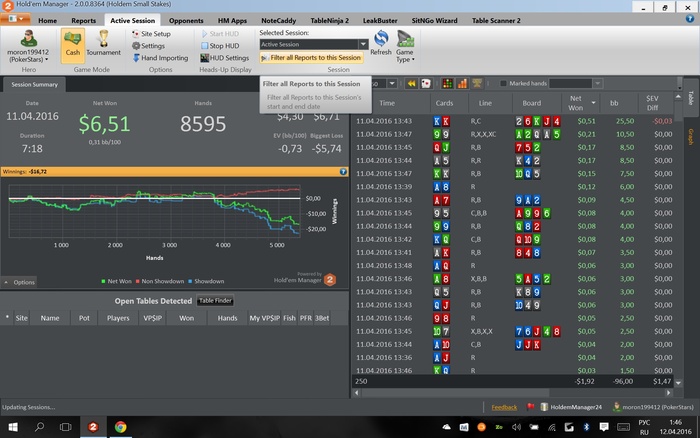700x438 pixels.
Task: Click Net Won column sort arrow
Action: (593, 103)
